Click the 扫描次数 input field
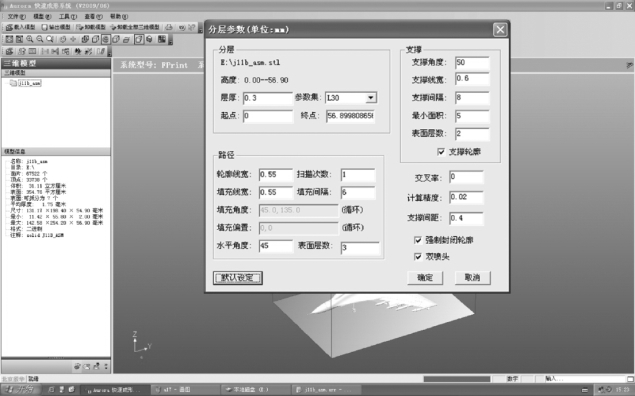The image size is (635, 396). point(358,175)
